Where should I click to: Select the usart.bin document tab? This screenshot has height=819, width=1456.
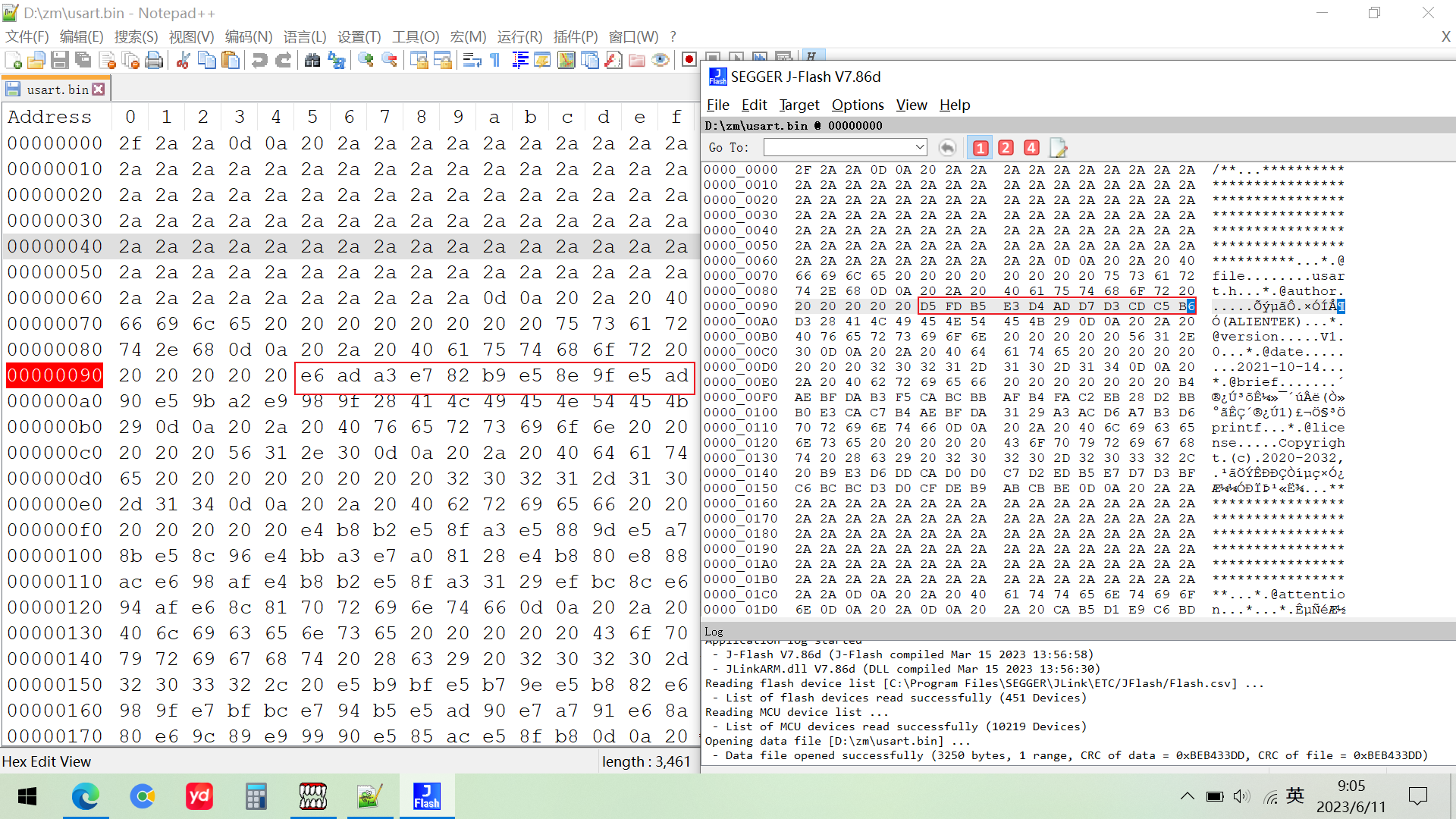coord(56,89)
